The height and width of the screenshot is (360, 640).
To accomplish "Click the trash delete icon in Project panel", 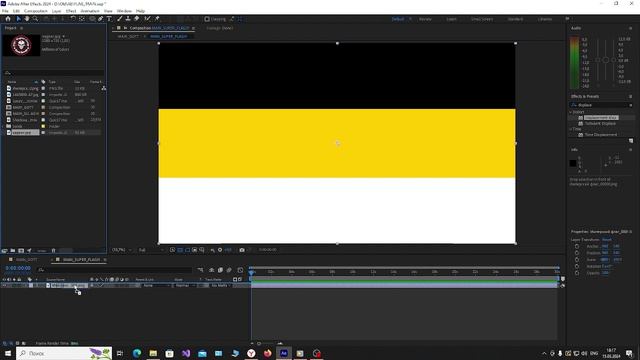I will pyautogui.click(x=53, y=250).
